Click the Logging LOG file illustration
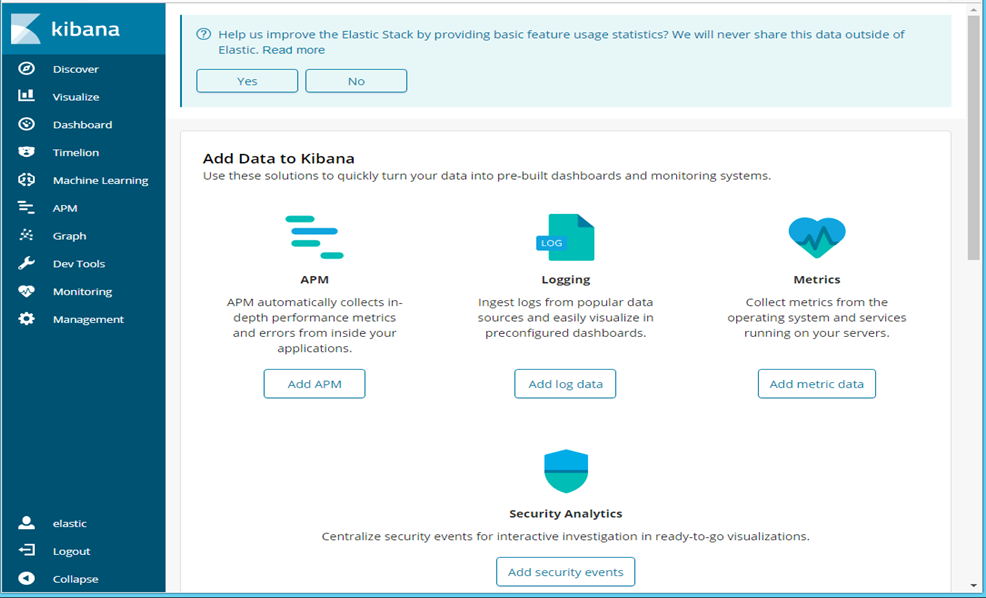This screenshot has width=986, height=598. pos(565,237)
